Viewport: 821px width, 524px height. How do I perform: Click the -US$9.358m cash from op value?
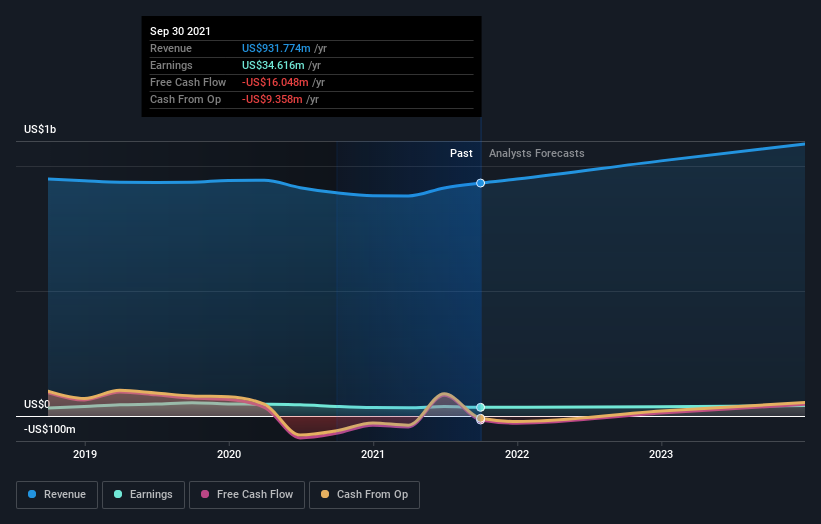[272, 99]
